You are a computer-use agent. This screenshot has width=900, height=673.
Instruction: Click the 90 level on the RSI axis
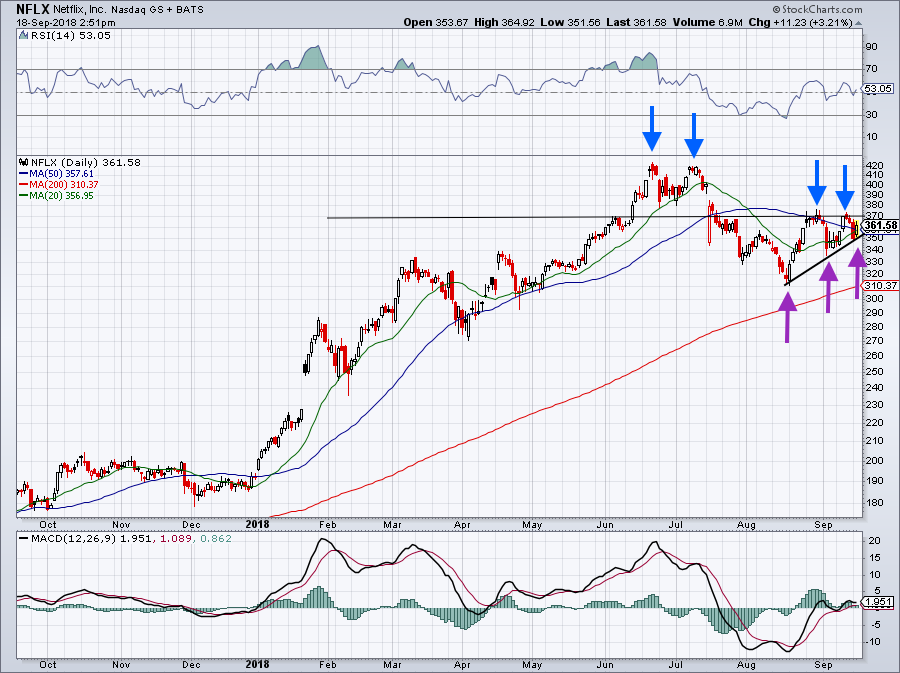coord(871,46)
